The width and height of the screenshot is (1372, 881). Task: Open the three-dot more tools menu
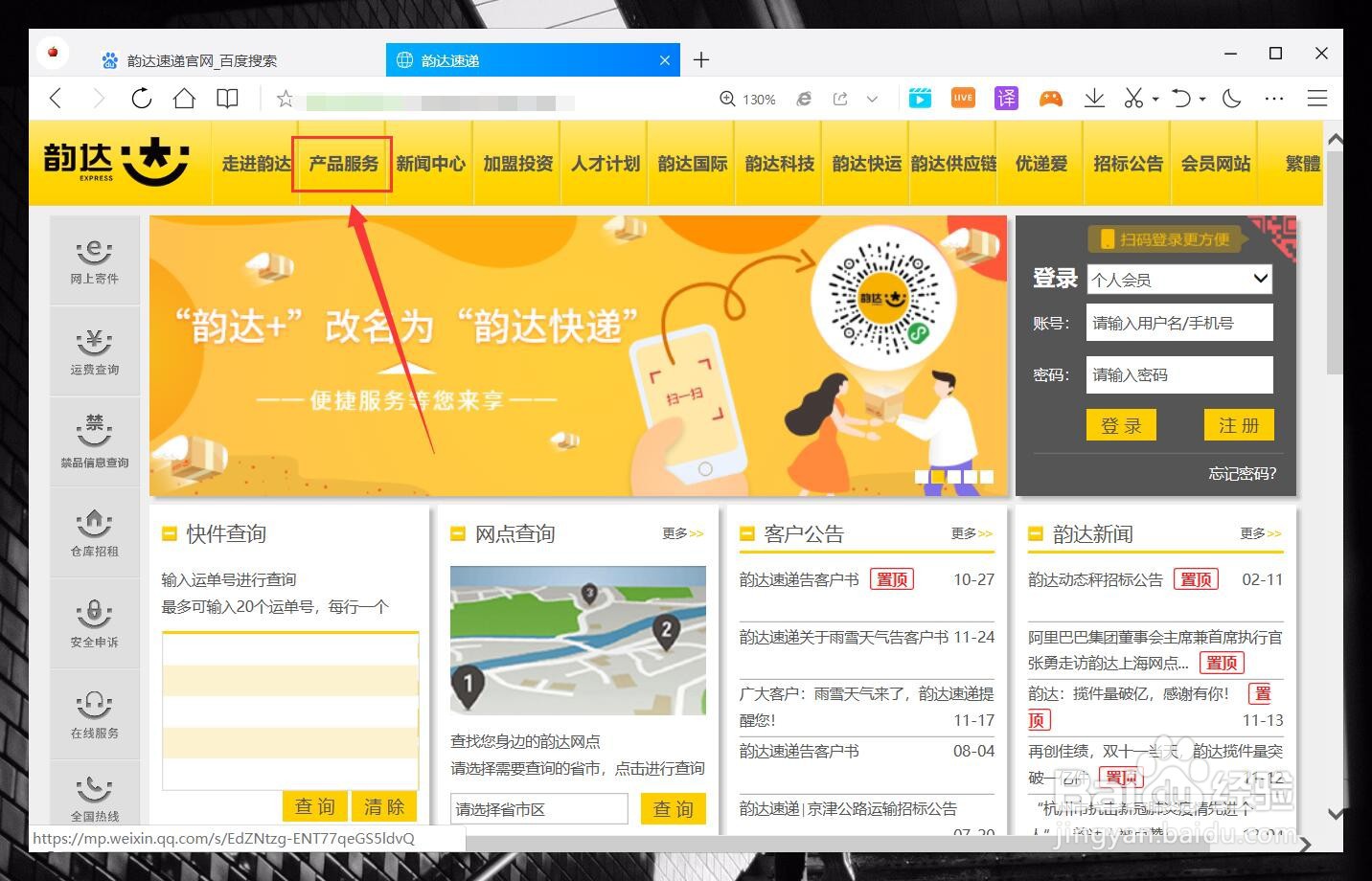(x=1274, y=98)
